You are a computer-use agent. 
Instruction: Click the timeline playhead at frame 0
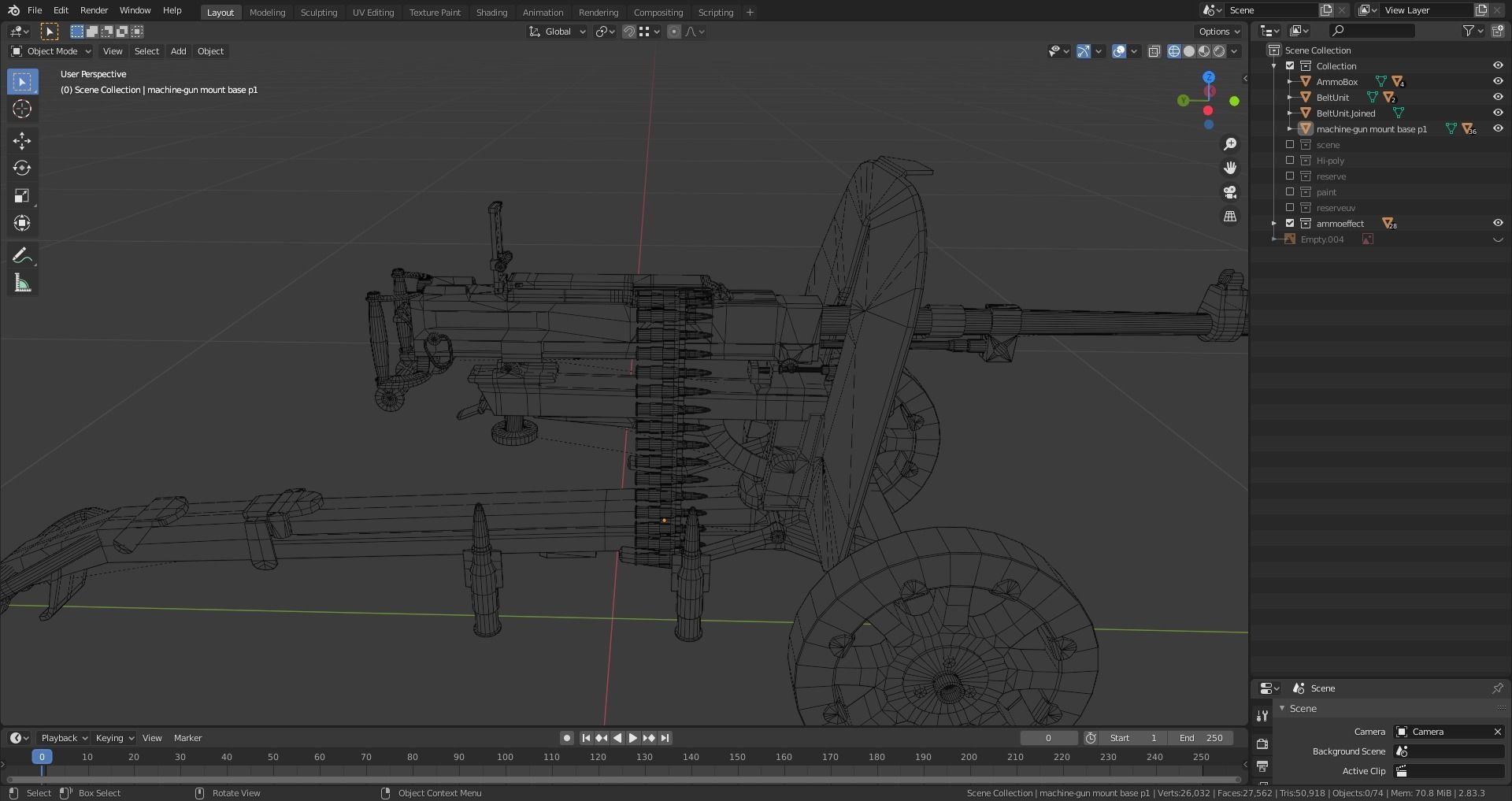click(x=42, y=756)
